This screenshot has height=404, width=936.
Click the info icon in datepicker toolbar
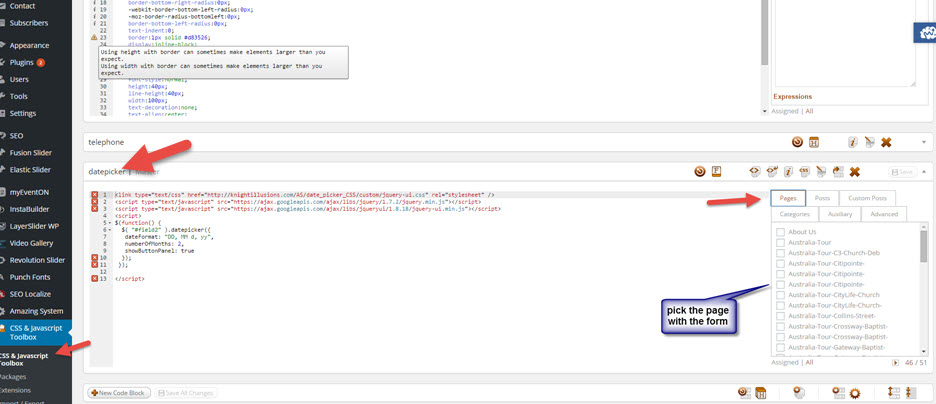(787, 172)
